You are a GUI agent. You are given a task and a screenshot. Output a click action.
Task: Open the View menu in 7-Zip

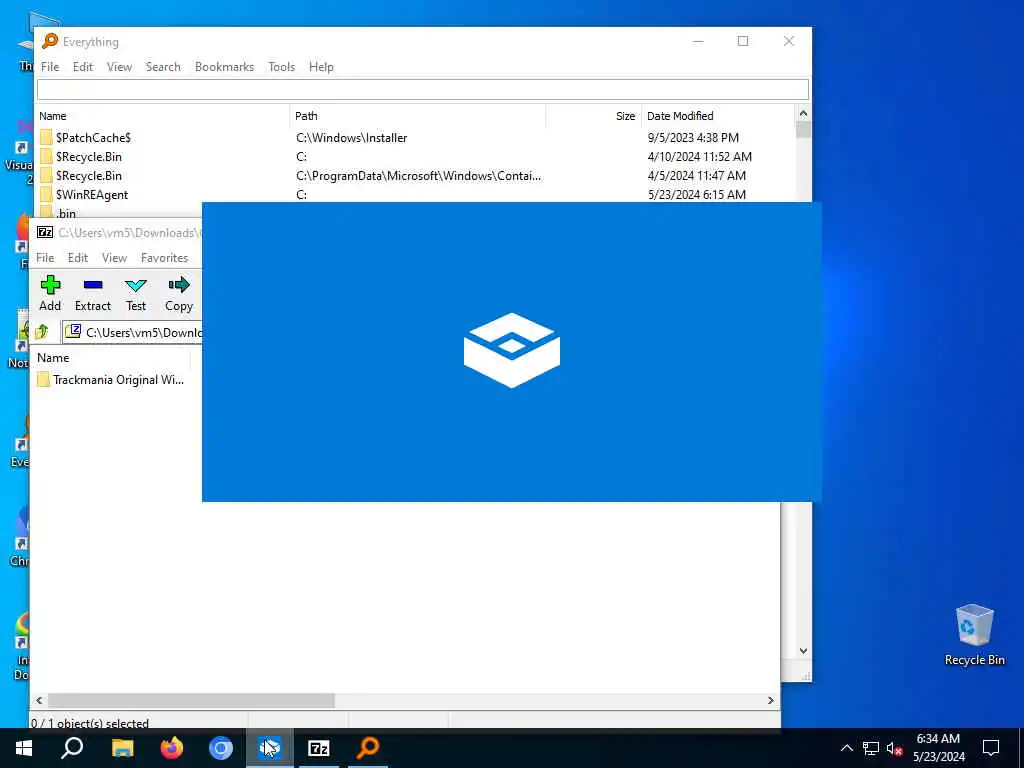pos(114,258)
